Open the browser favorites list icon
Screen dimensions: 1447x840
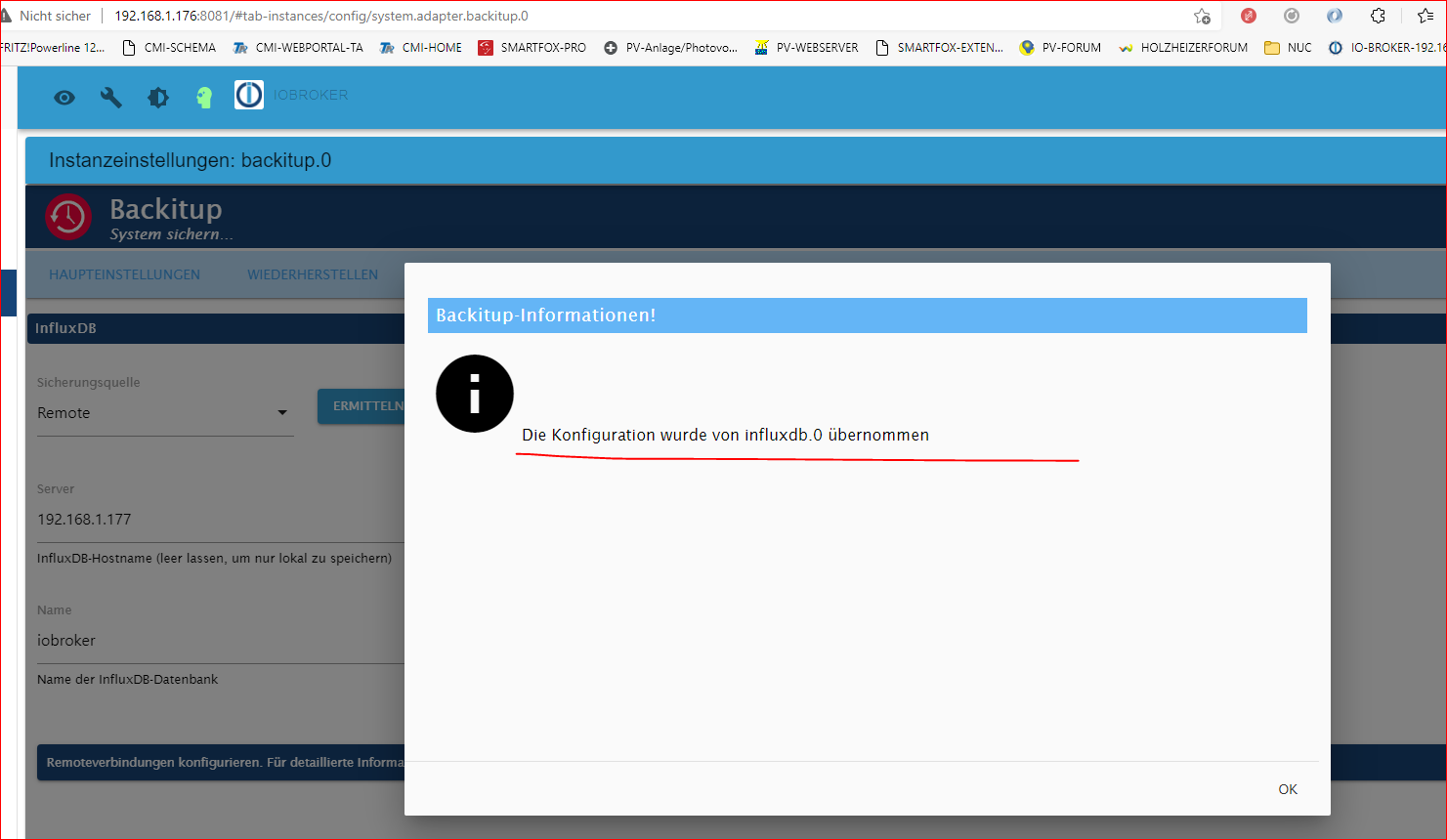point(1426,16)
